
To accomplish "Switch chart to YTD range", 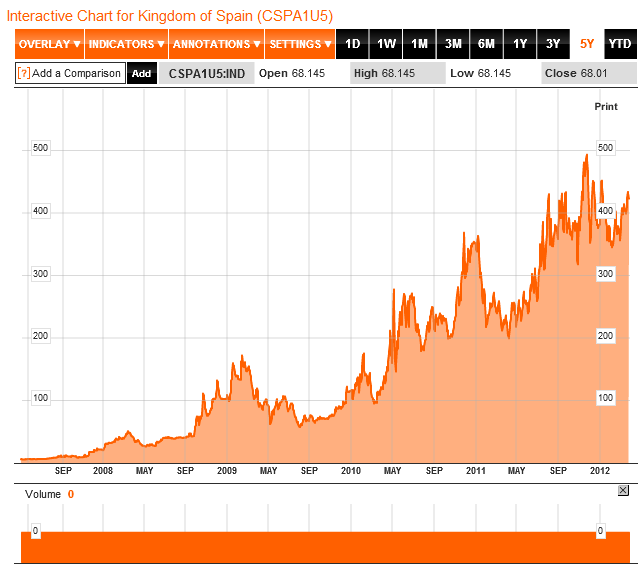I will (620, 44).
